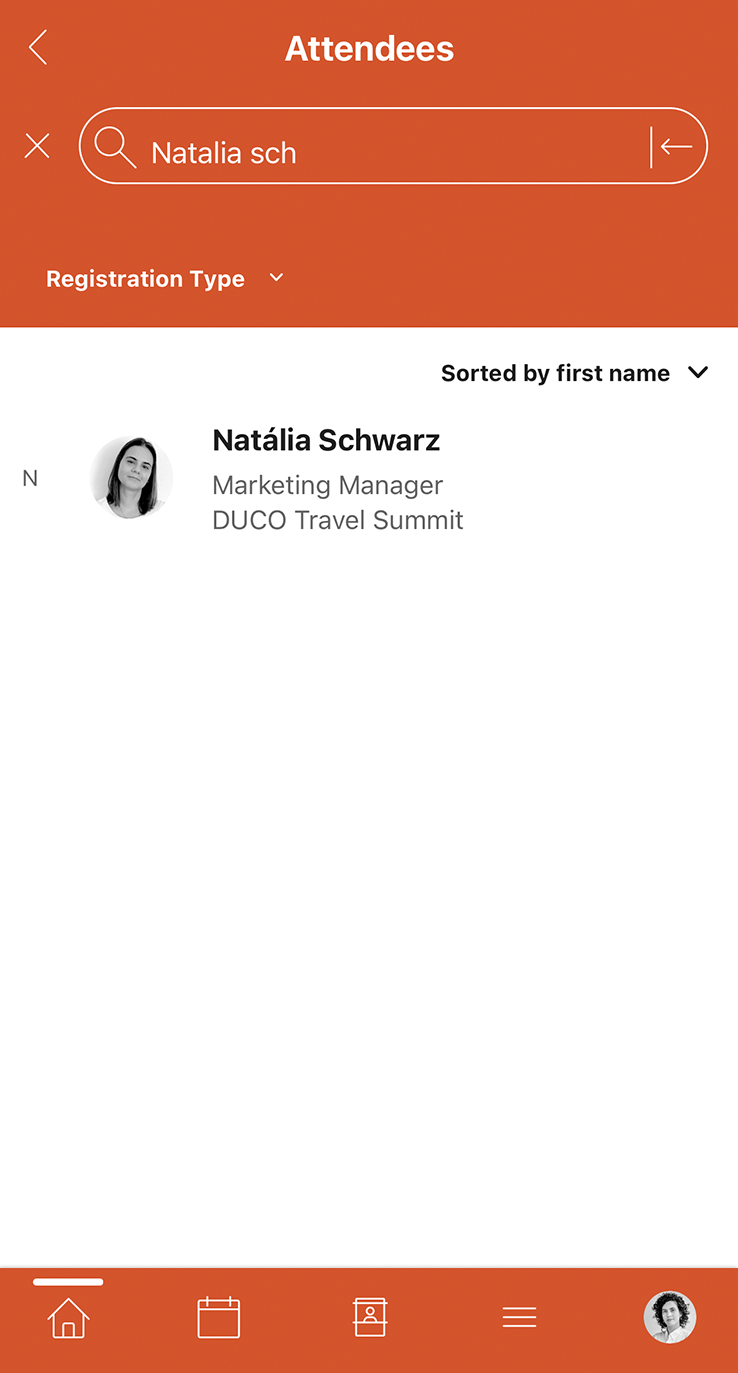
Task: Open the calendar agenda tab
Action: pyautogui.click(x=219, y=1317)
